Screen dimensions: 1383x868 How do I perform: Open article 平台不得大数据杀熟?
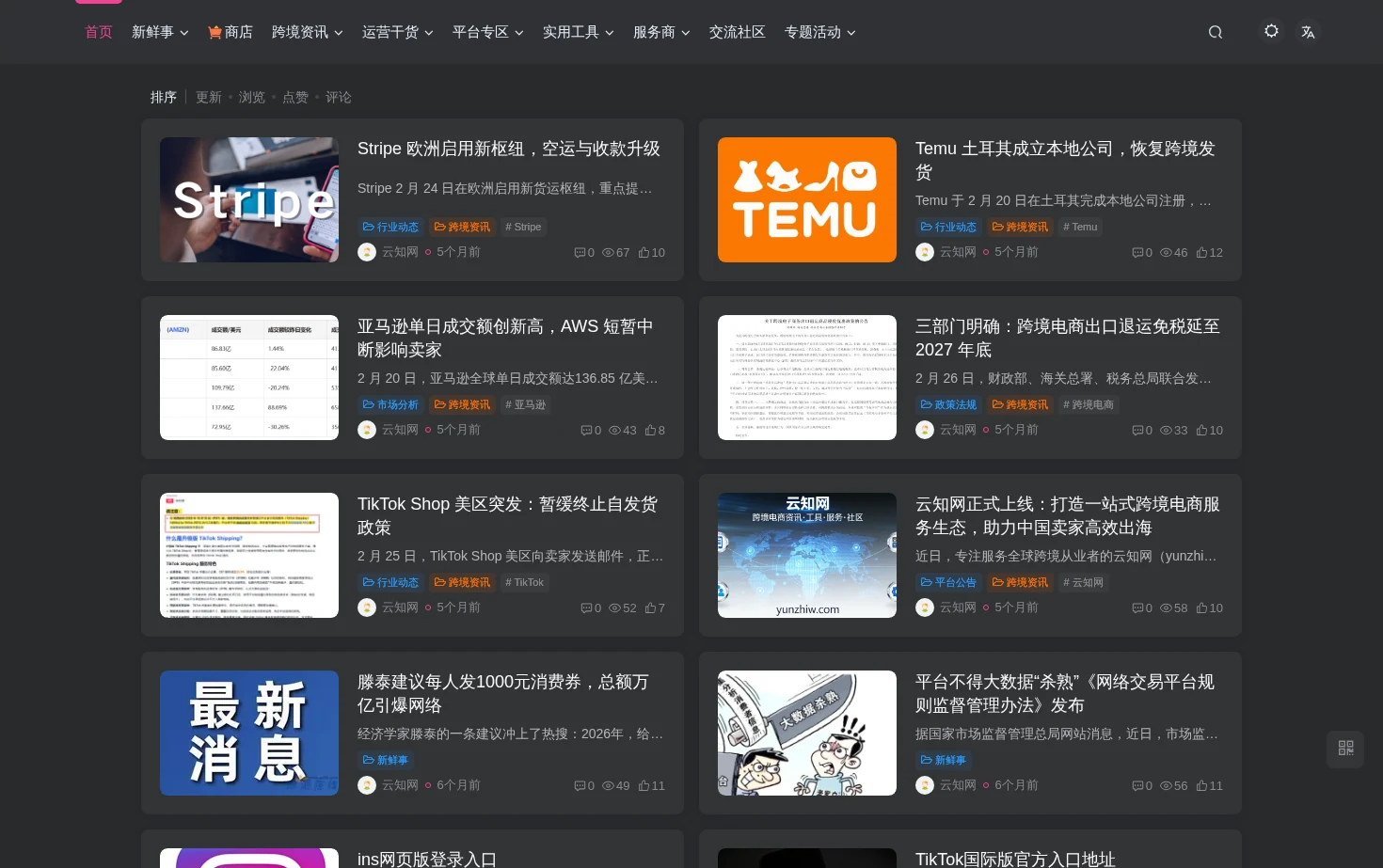(x=1065, y=693)
